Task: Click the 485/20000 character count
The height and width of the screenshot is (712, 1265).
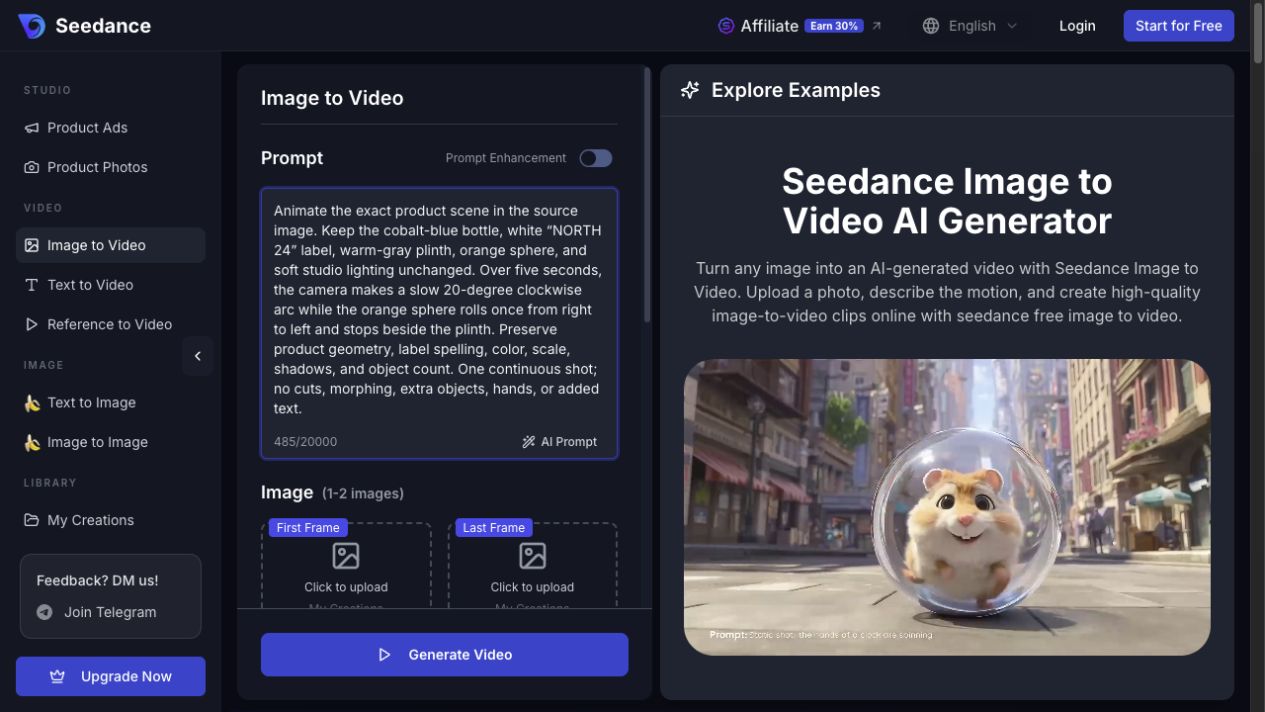Action: coord(306,442)
